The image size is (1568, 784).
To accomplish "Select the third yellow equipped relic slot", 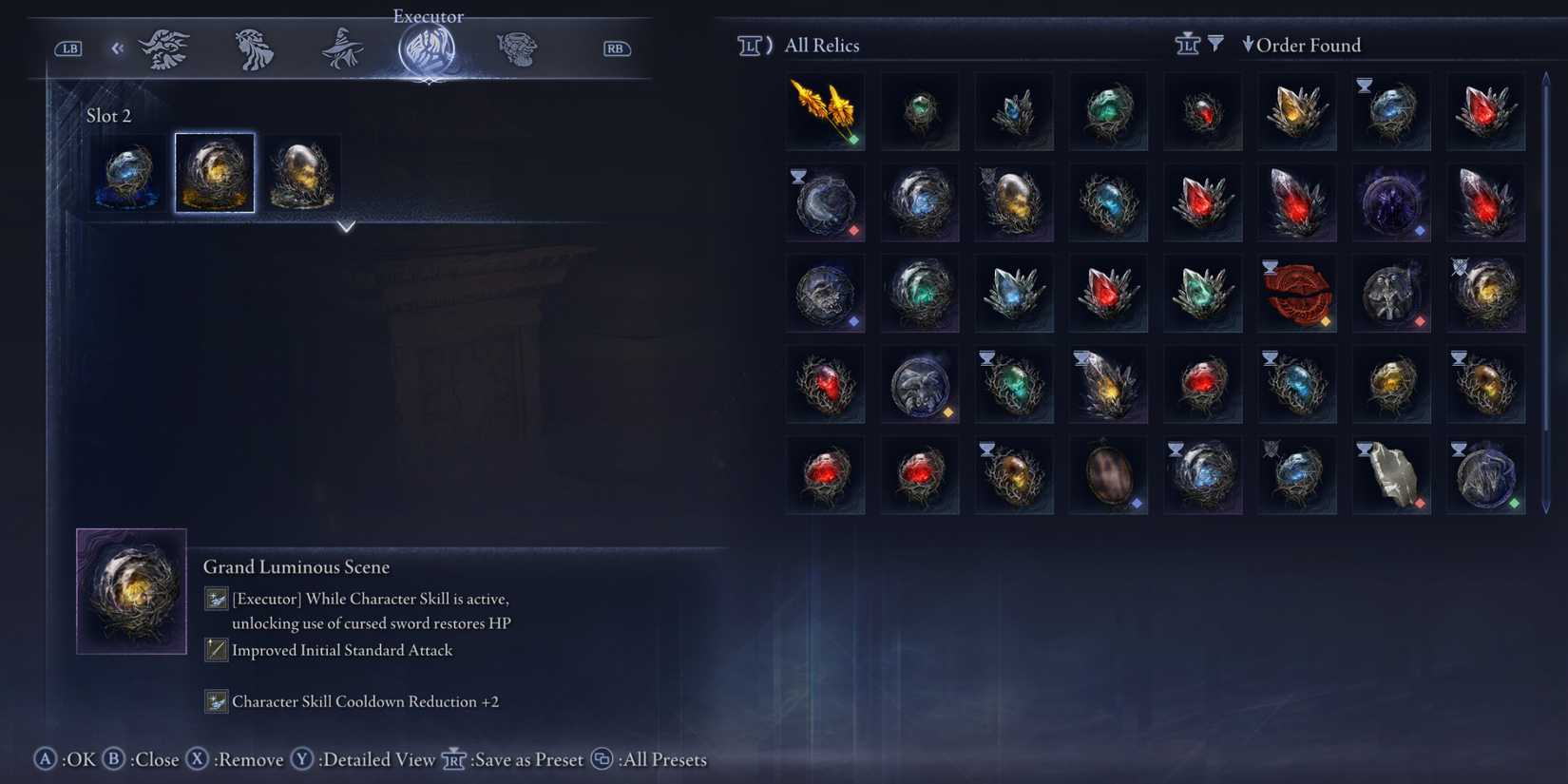I will coord(302,173).
